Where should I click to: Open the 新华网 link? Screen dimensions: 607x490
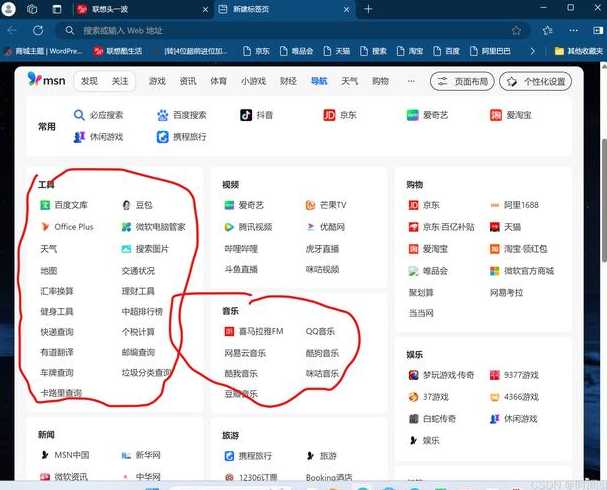pyautogui.click(x=148, y=455)
